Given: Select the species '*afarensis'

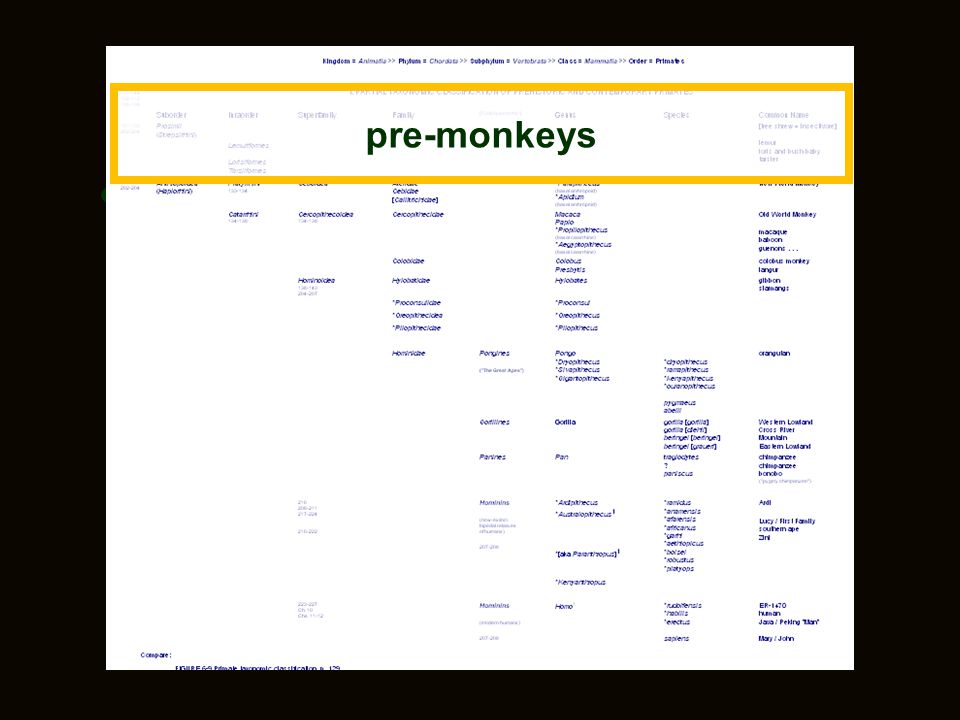Looking at the screenshot, I should [680, 519].
